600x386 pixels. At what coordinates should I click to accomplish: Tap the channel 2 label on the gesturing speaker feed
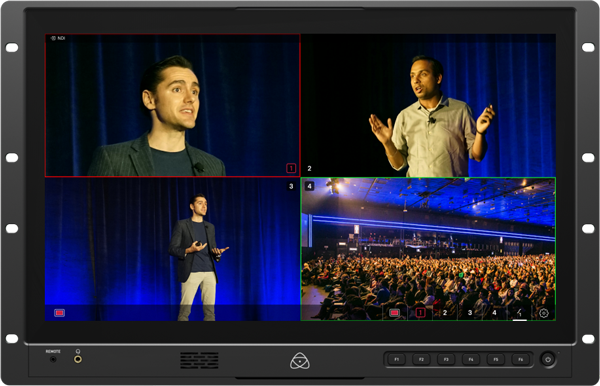tap(309, 168)
